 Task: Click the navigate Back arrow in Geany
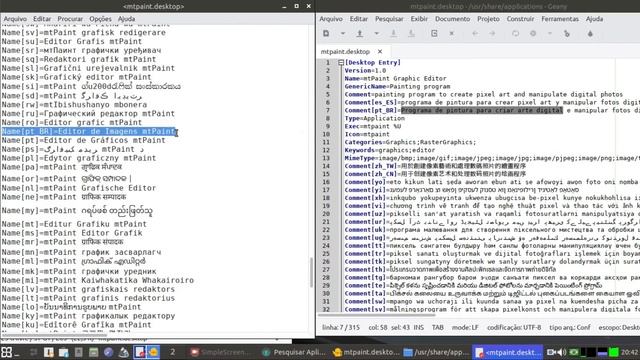click(x=475, y=33)
